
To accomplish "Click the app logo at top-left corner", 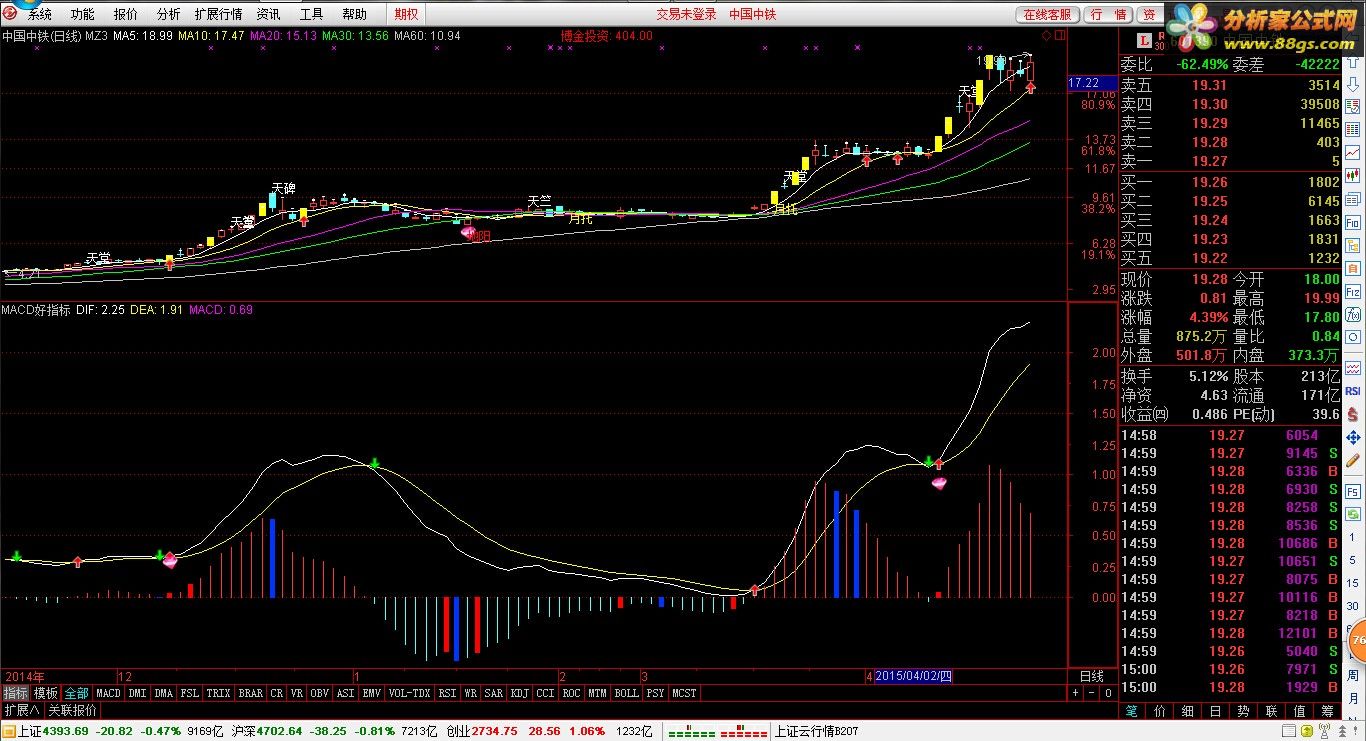I will click(11, 13).
